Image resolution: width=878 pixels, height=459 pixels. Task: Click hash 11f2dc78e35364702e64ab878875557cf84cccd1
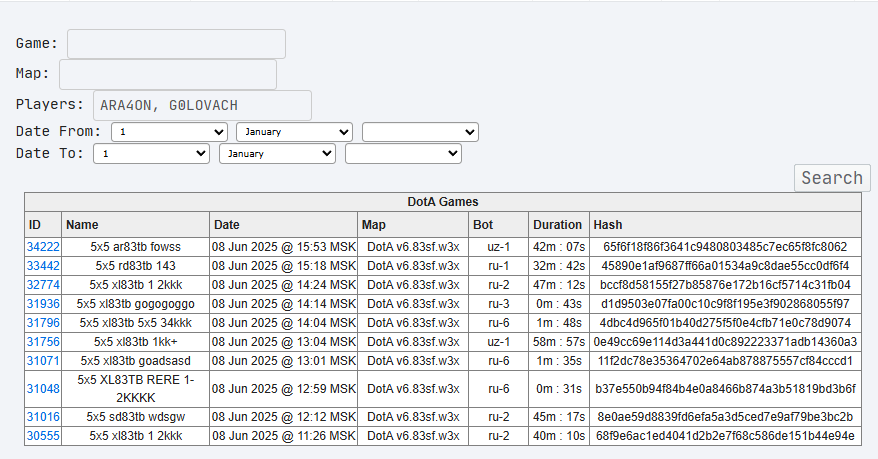pos(725,361)
